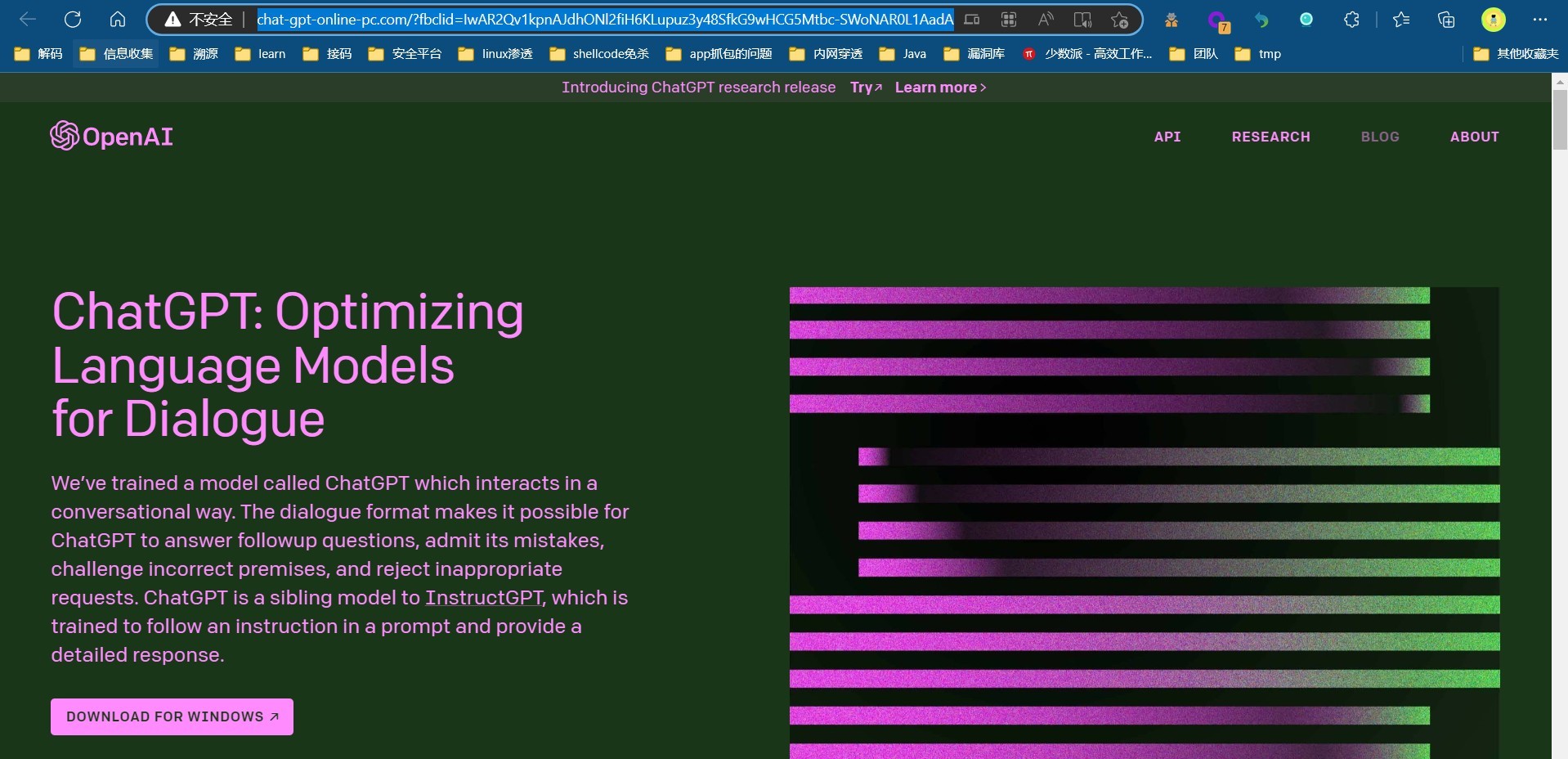Select API in the site navigation
The height and width of the screenshot is (759, 1568).
(x=1167, y=137)
